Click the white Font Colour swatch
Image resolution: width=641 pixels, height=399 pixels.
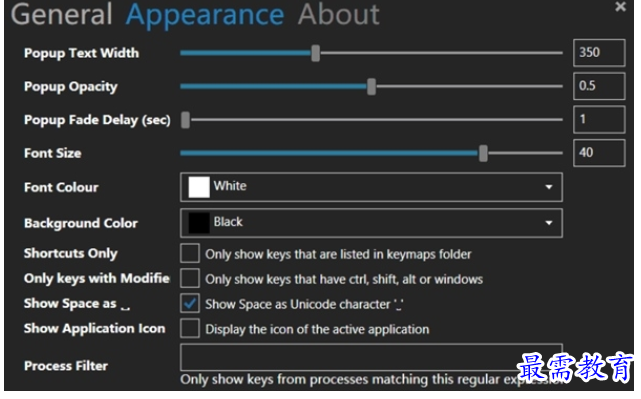(x=199, y=187)
